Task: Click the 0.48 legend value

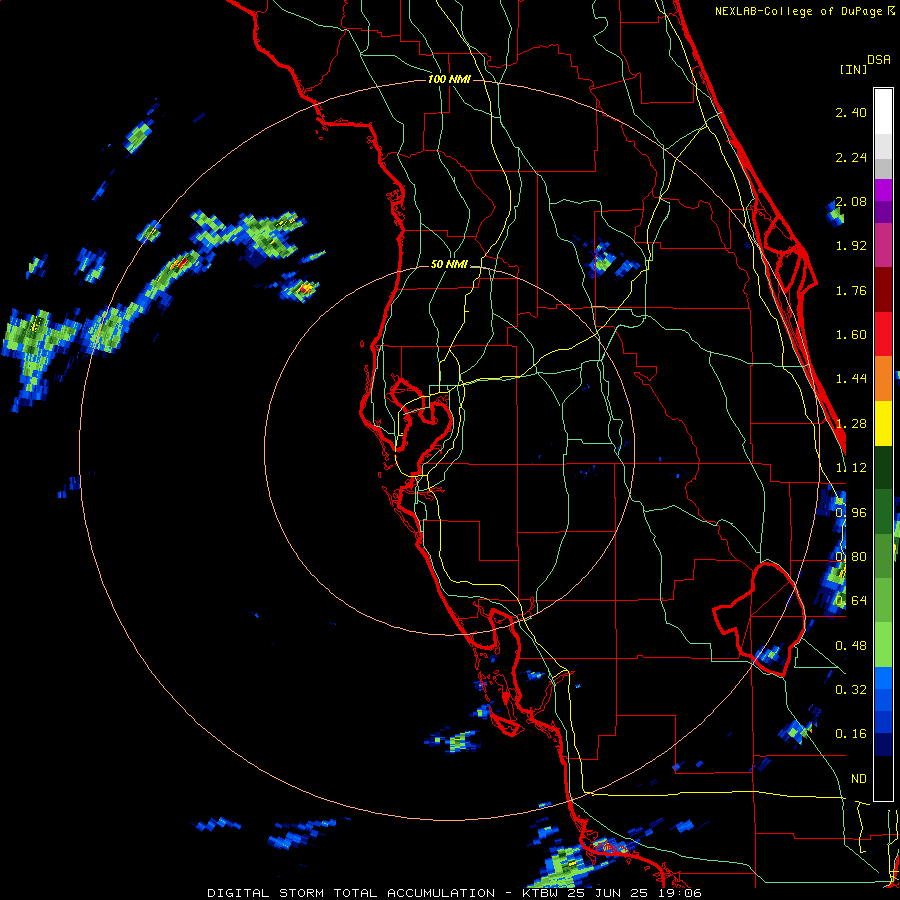Action: 851,646
